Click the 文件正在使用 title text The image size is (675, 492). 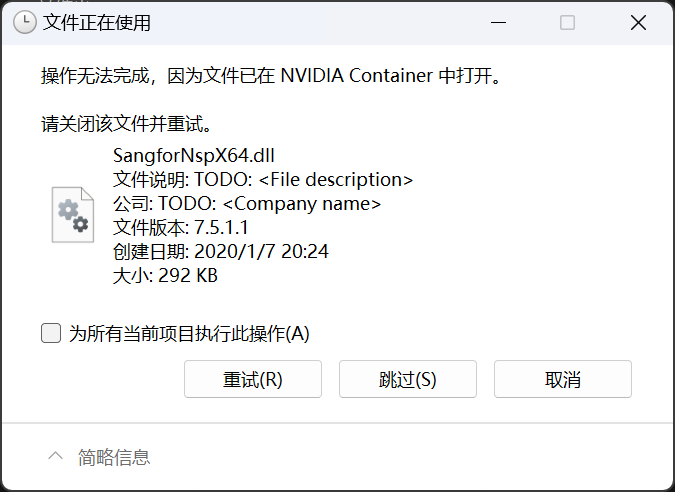tap(97, 23)
